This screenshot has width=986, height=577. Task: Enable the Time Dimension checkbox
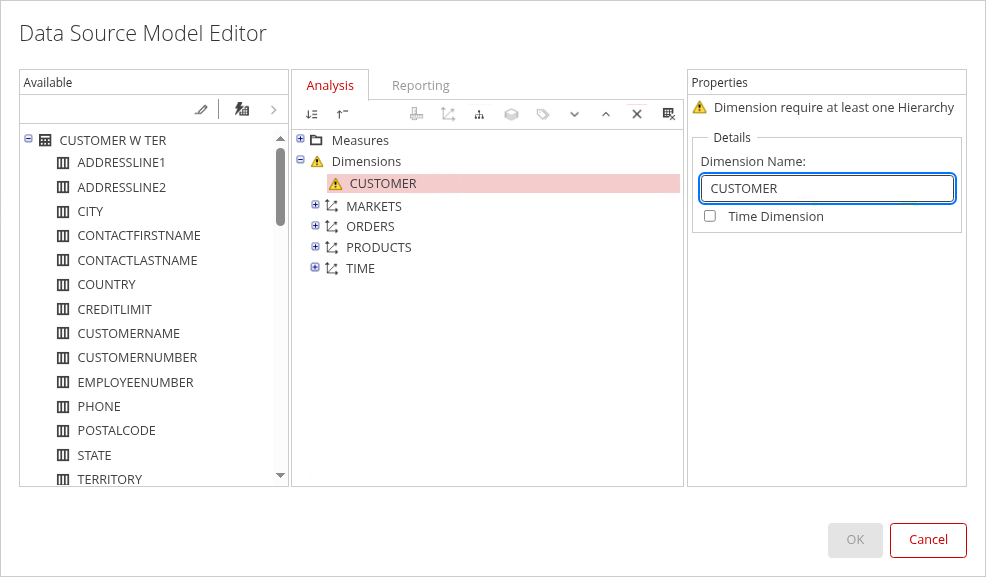click(710, 216)
